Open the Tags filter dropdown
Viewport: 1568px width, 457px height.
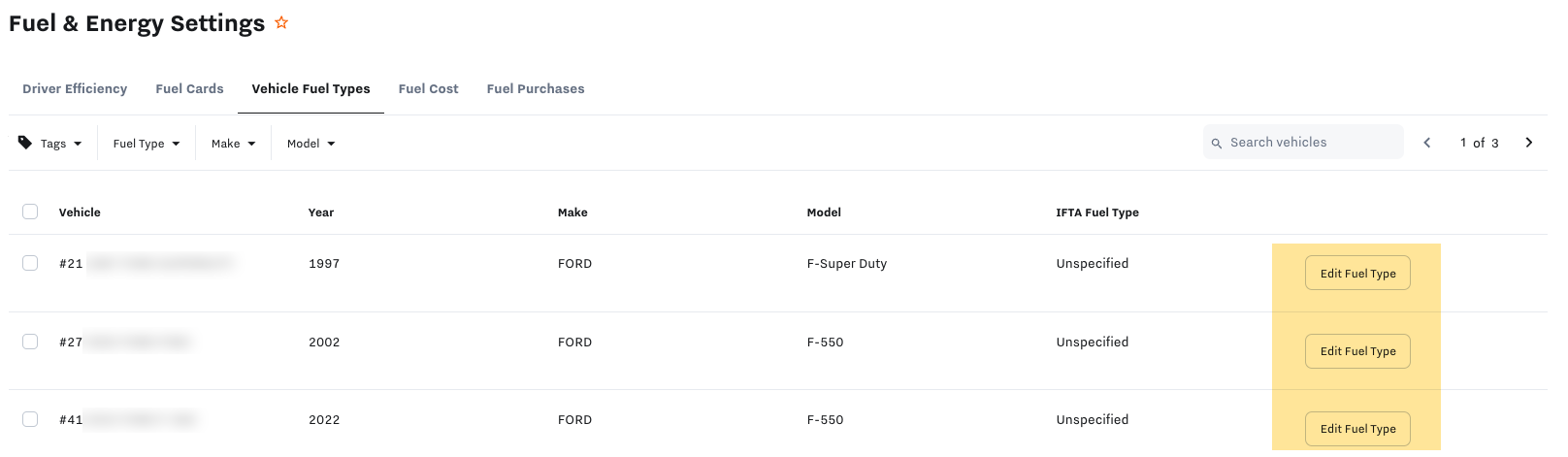point(61,144)
